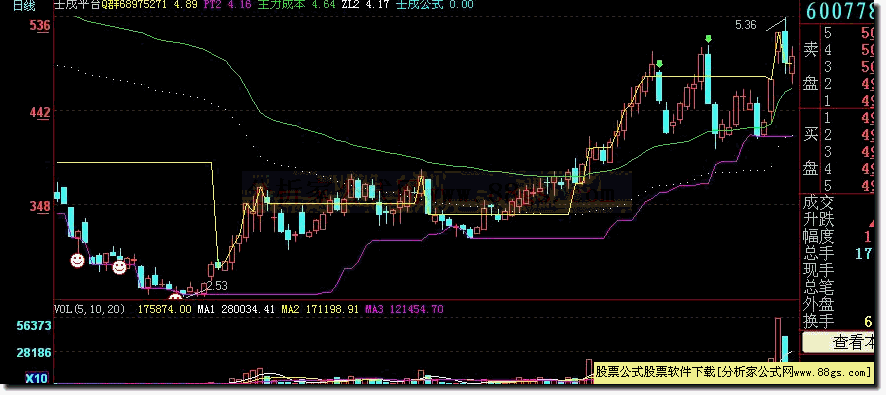The height and width of the screenshot is (395, 886).
Task: Click the smiley marker nearest the 348 axis label
Action: pyautogui.click(x=77, y=261)
